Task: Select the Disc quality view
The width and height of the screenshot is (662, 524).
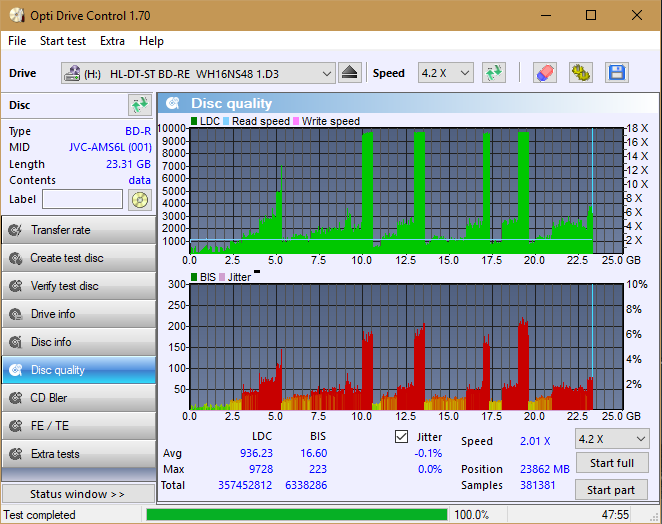Action: pos(79,370)
